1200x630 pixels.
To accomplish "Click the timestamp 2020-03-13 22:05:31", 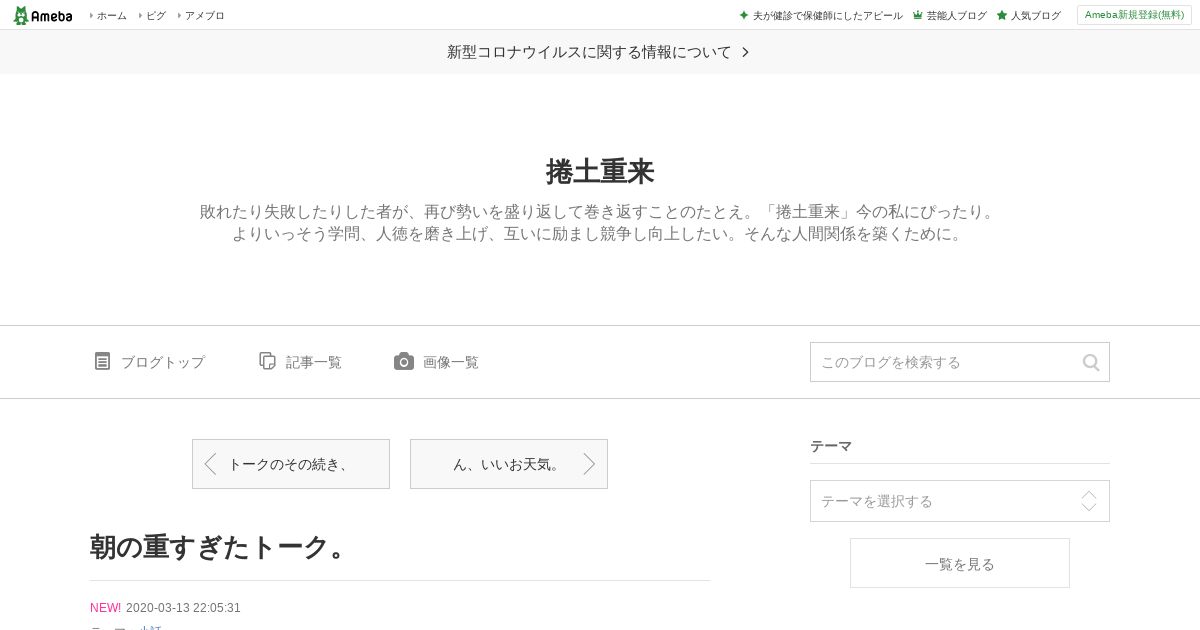I will point(183,608).
